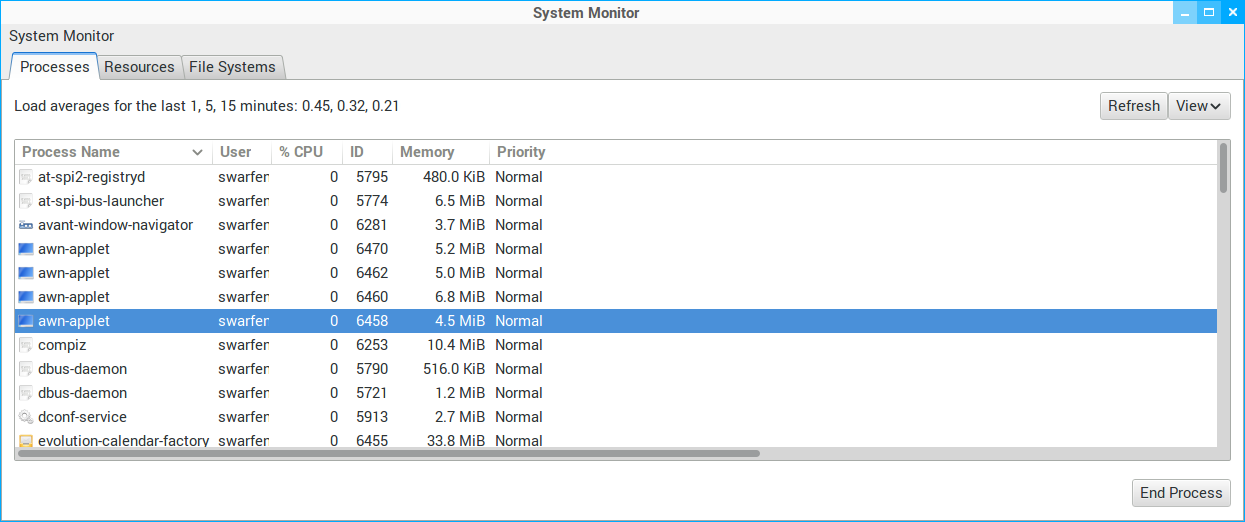This screenshot has width=1245, height=522.
Task: Click the horizontal scrollbar of process list
Action: coord(389,453)
